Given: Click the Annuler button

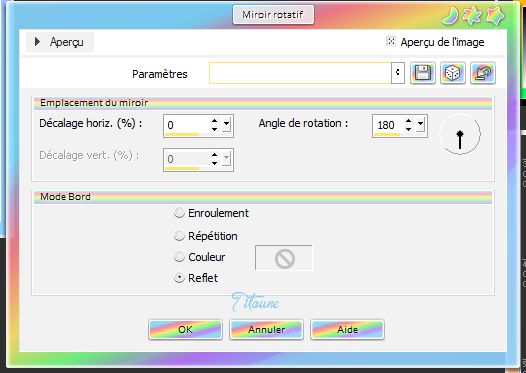Looking at the screenshot, I should [266, 329].
